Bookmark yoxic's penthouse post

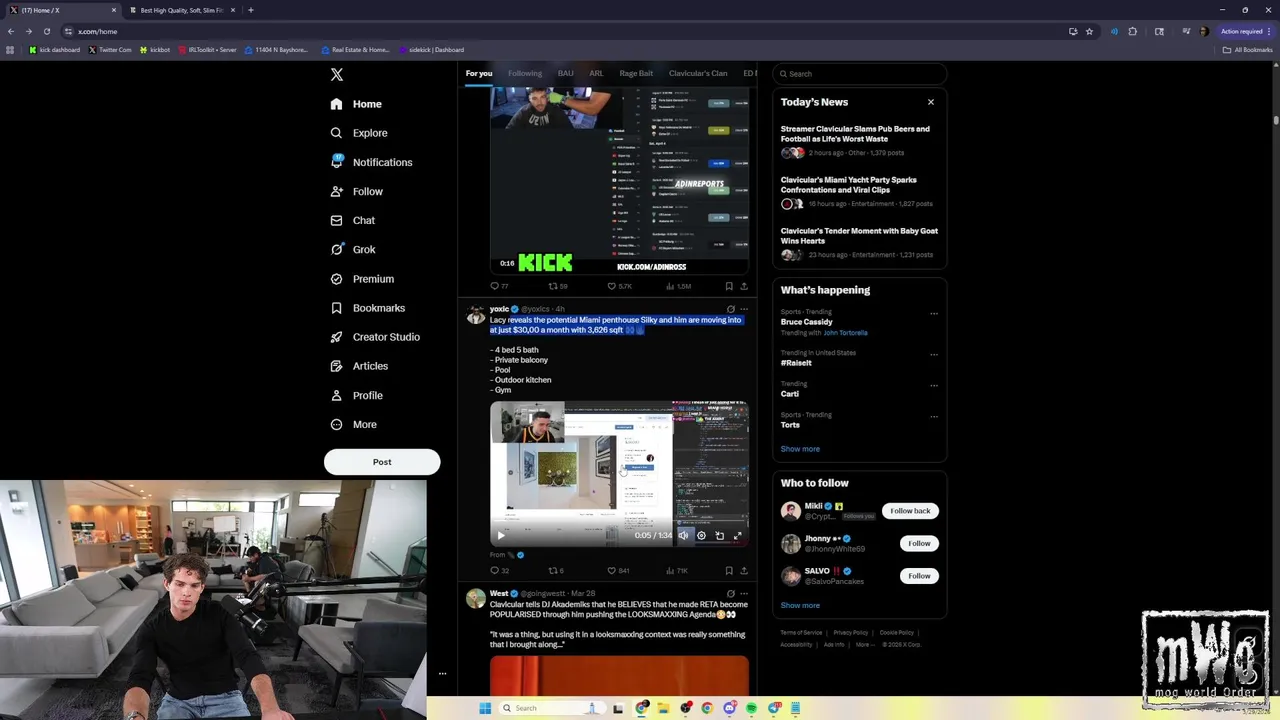click(x=729, y=571)
